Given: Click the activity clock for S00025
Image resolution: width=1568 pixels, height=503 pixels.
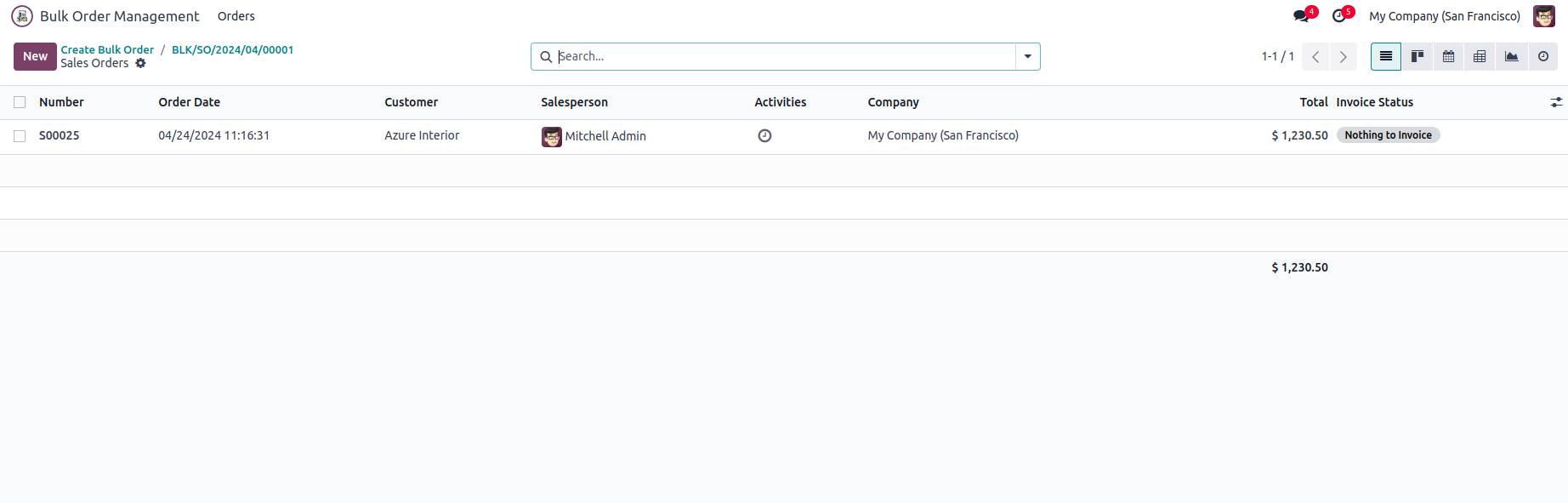Looking at the screenshot, I should click(x=764, y=135).
